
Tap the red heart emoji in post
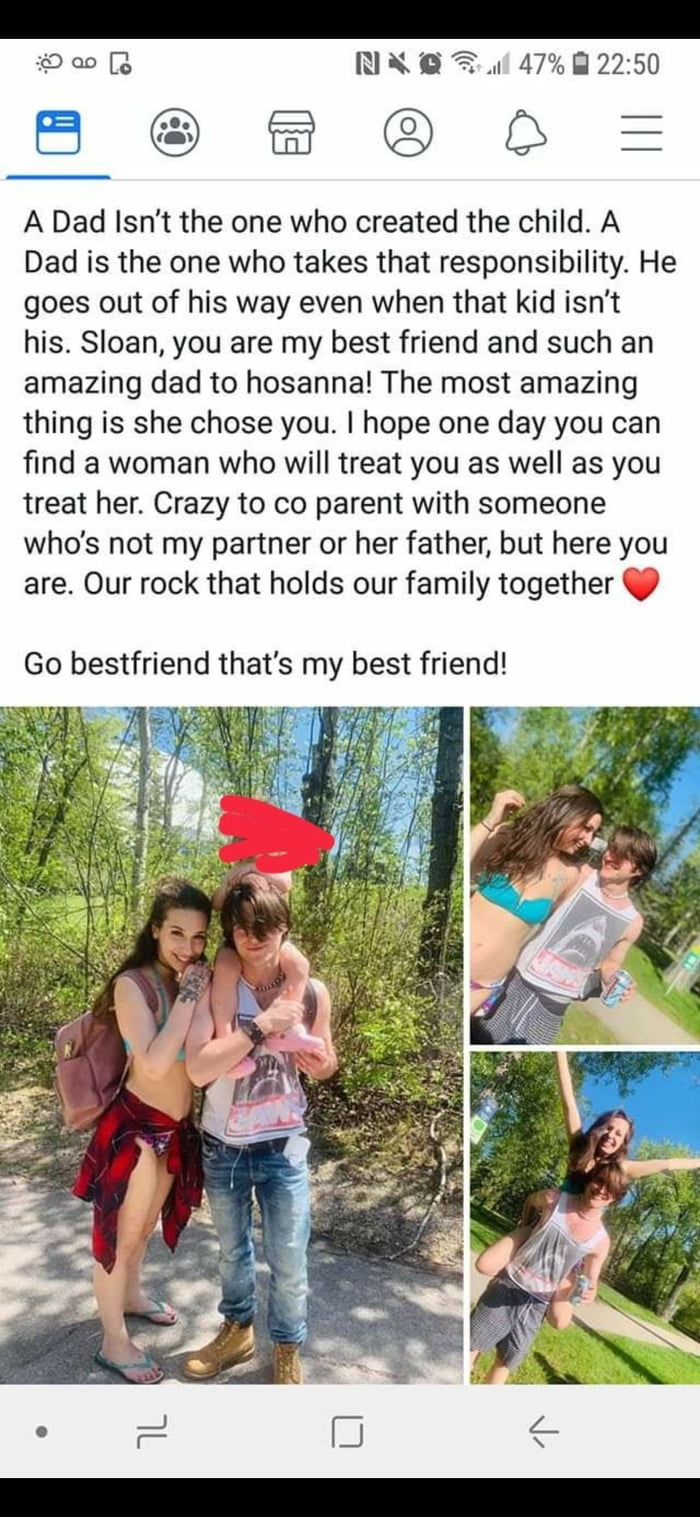pos(641,584)
